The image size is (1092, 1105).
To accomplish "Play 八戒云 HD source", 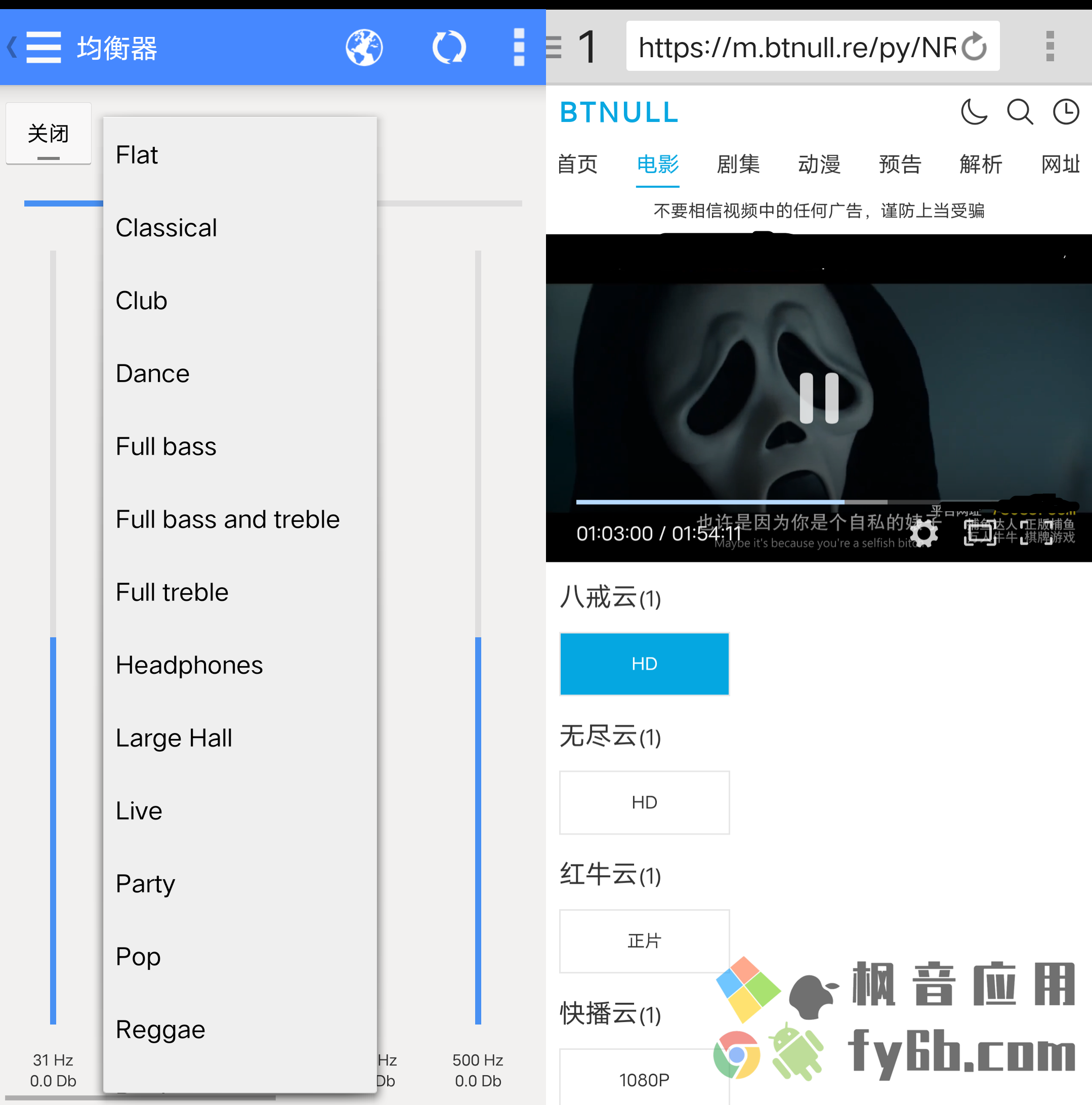I will [644, 664].
